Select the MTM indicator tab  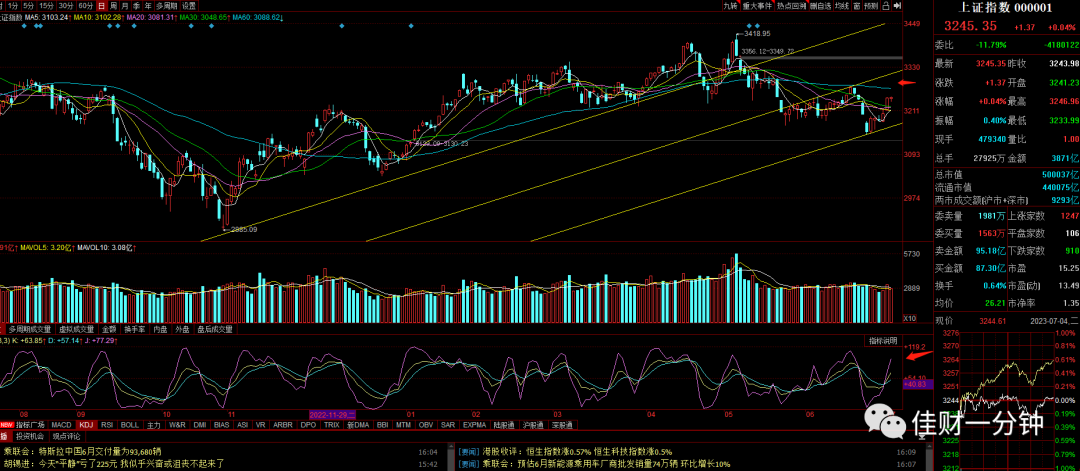(404, 425)
